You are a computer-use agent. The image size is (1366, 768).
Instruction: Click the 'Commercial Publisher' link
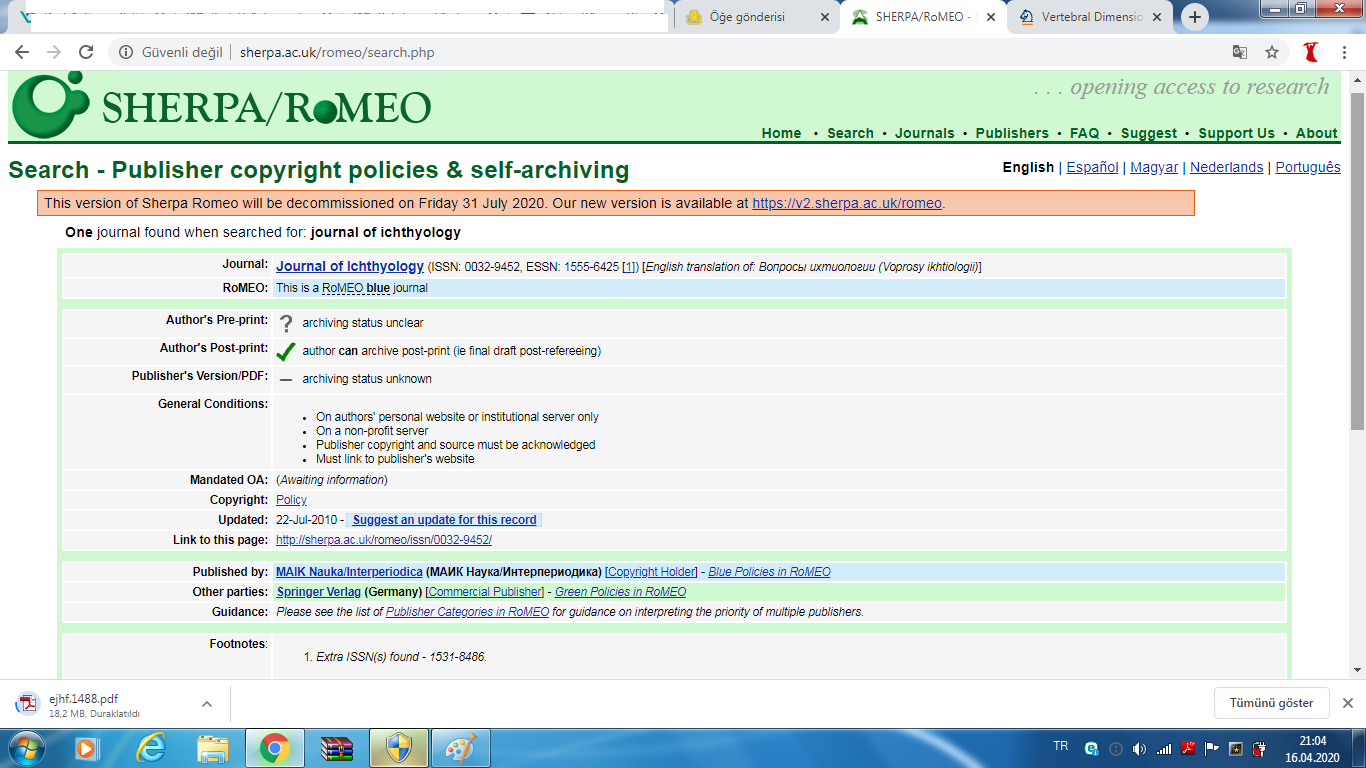(485, 592)
